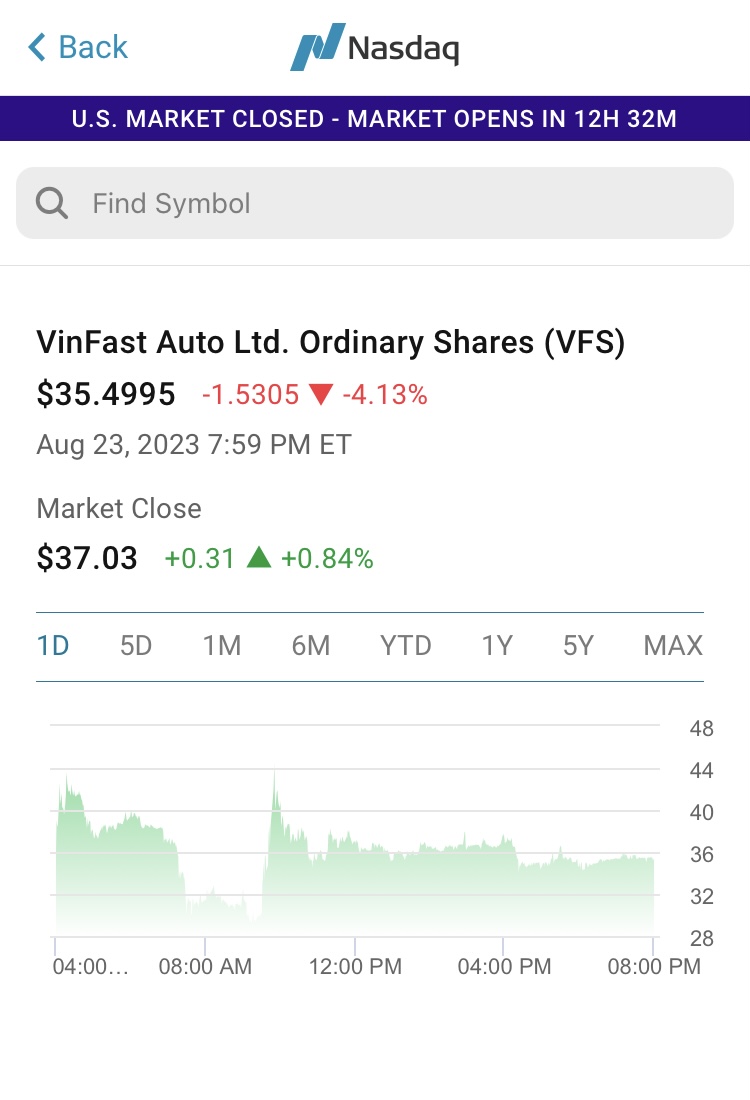
Task: Switch to the 5D chart range
Action: coord(136,646)
